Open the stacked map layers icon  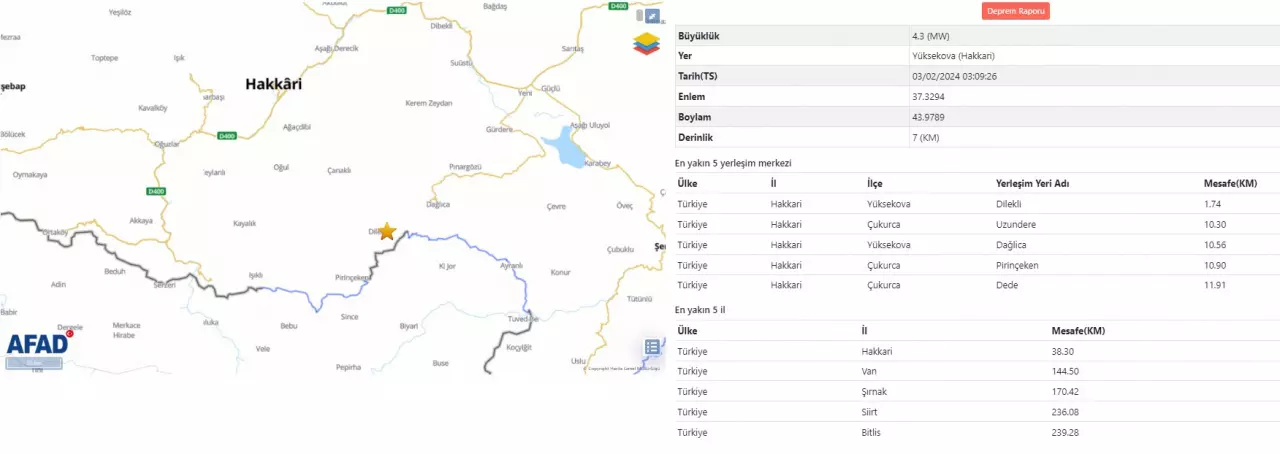(646, 44)
